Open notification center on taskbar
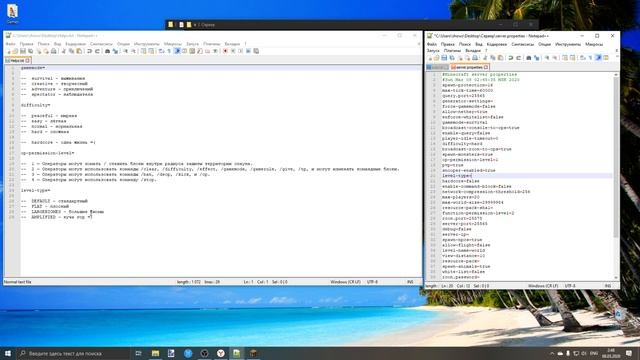Image resolution: width=640 pixels, height=360 pixels. click(629, 353)
